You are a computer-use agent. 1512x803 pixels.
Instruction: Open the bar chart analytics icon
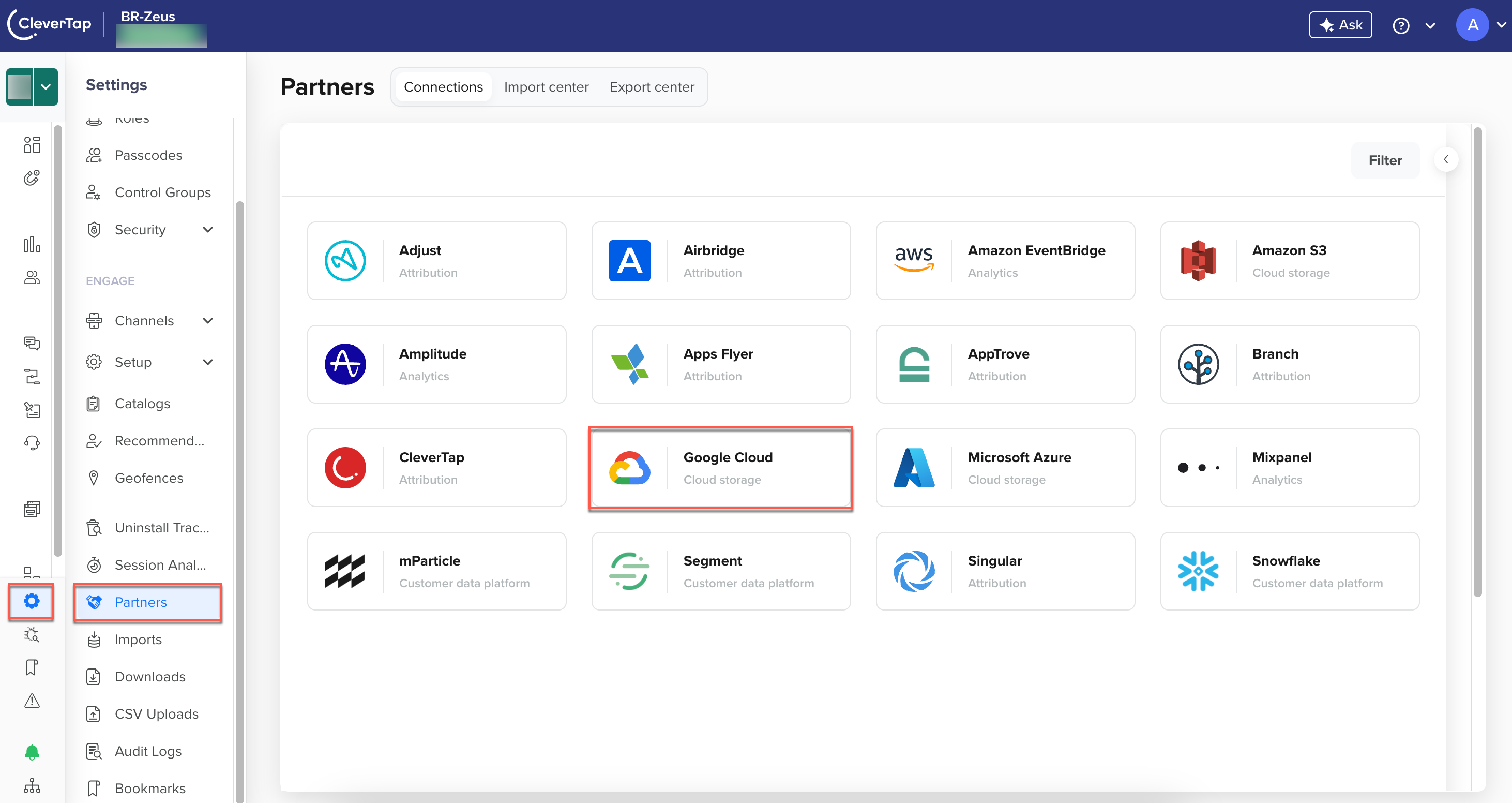(32, 244)
